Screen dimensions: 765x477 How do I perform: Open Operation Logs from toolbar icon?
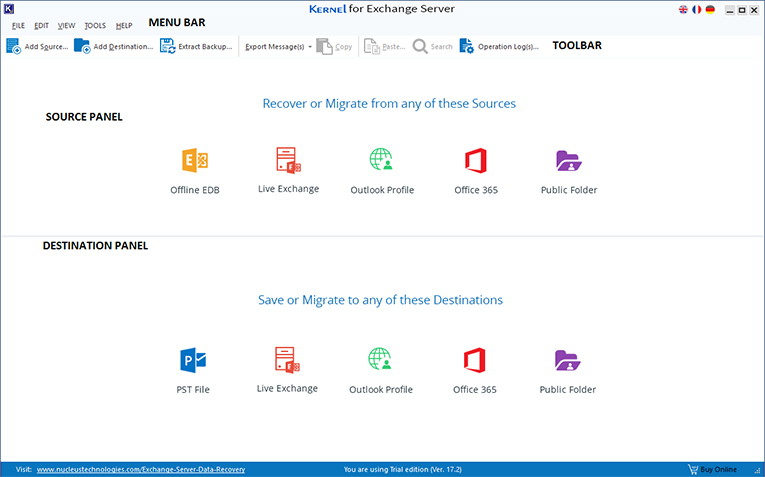coord(466,46)
